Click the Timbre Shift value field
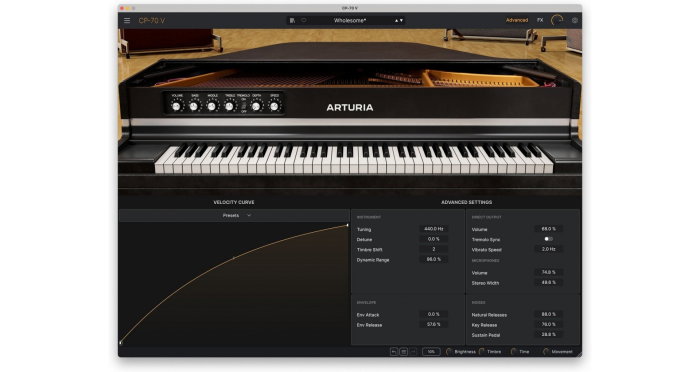The image size is (700, 372). click(x=433, y=249)
